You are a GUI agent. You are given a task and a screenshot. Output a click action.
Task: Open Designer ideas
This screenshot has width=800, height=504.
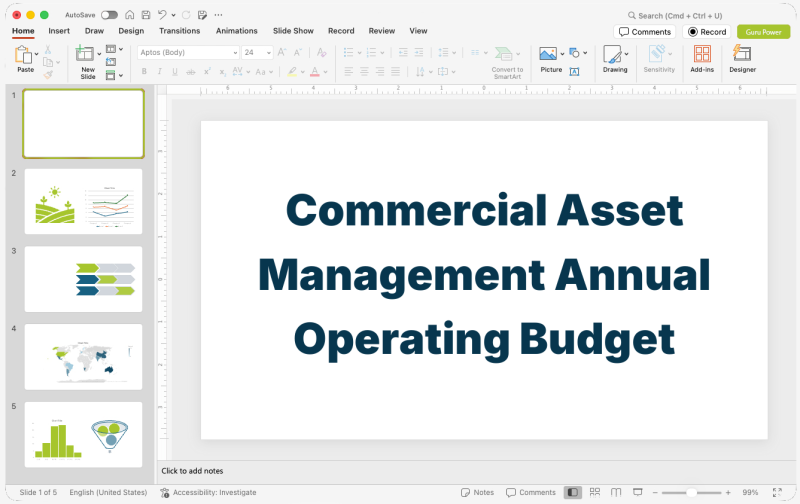point(742,59)
